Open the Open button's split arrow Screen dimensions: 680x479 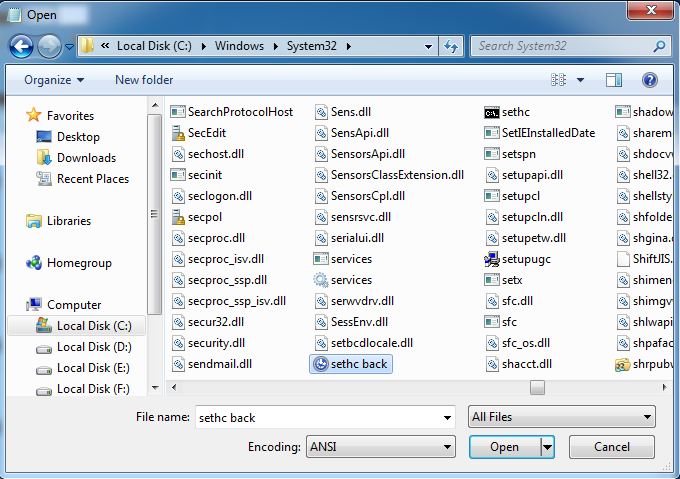click(548, 447)
